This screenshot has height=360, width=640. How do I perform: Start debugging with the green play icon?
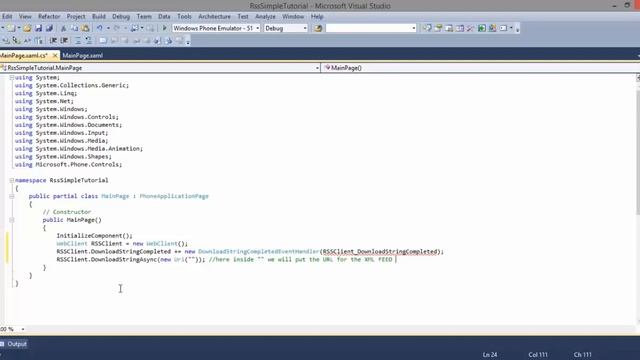(x=164, y=28)
